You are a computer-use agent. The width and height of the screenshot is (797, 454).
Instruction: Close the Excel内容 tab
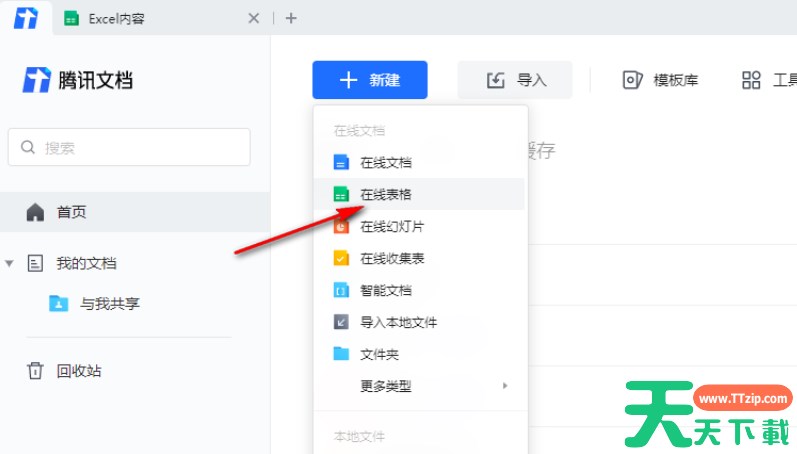[x=254, y=18]
